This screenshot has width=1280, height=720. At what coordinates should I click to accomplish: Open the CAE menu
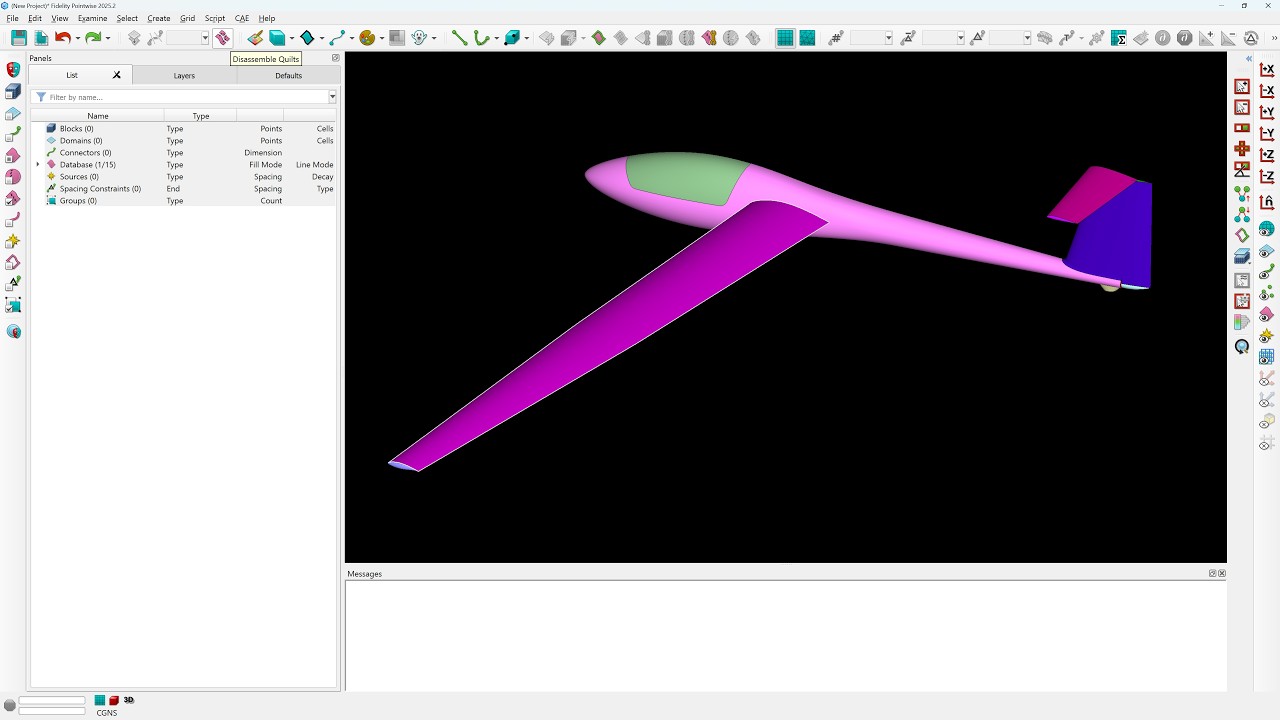(x=242, y=18)
